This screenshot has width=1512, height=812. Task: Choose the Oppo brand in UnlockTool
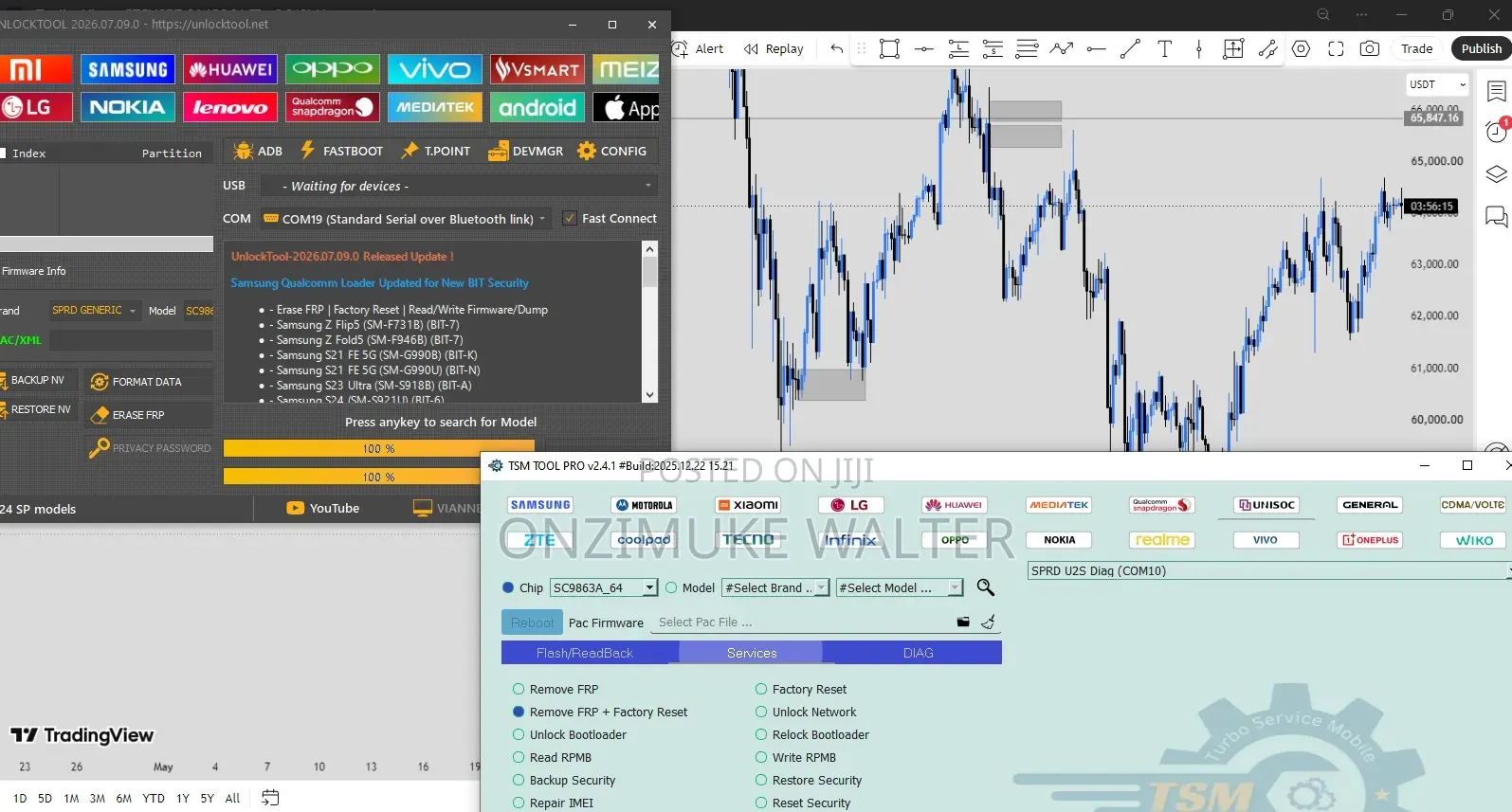(333, 69)
